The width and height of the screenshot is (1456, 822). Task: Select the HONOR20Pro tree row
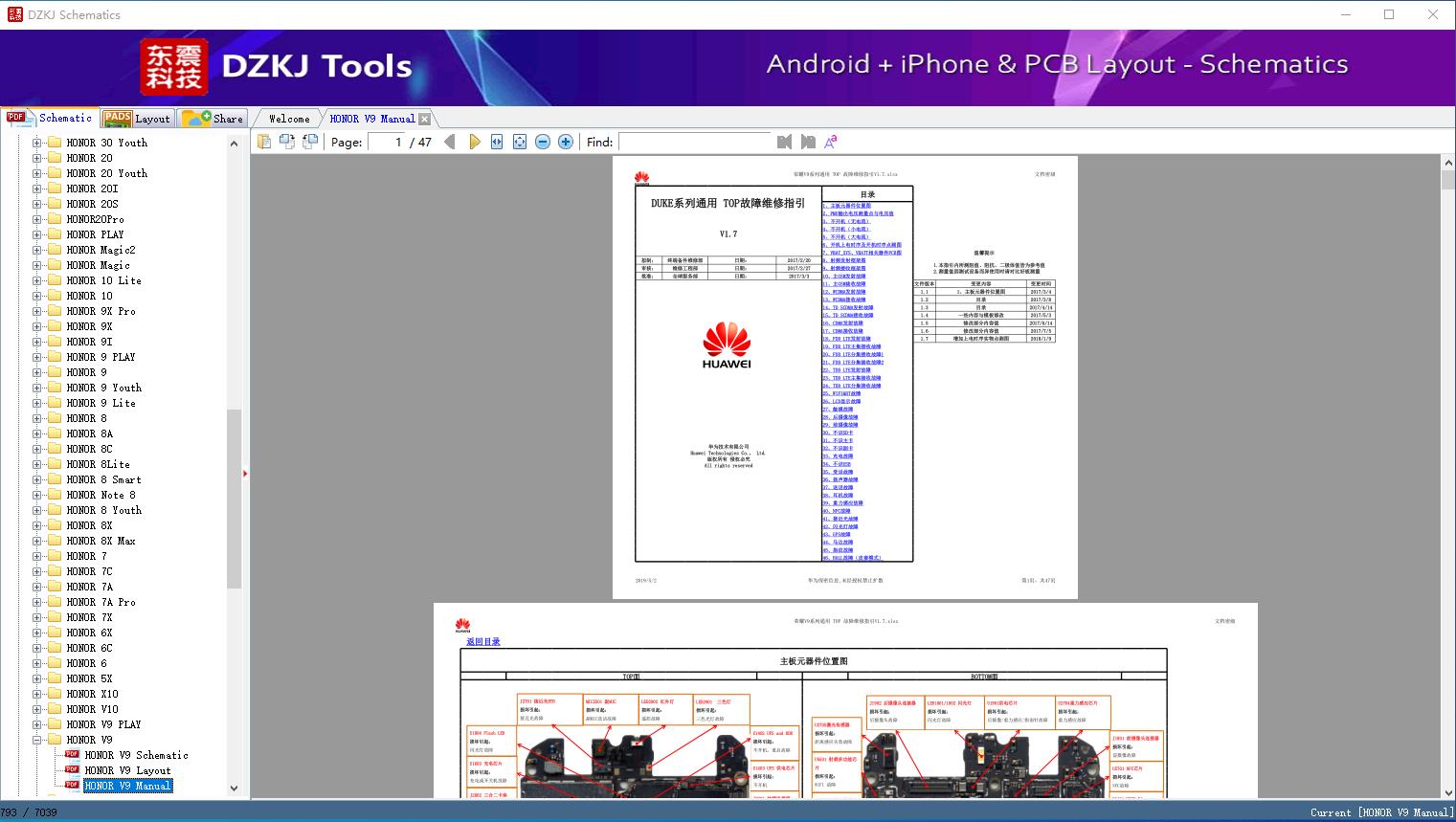tap(95, 219)
